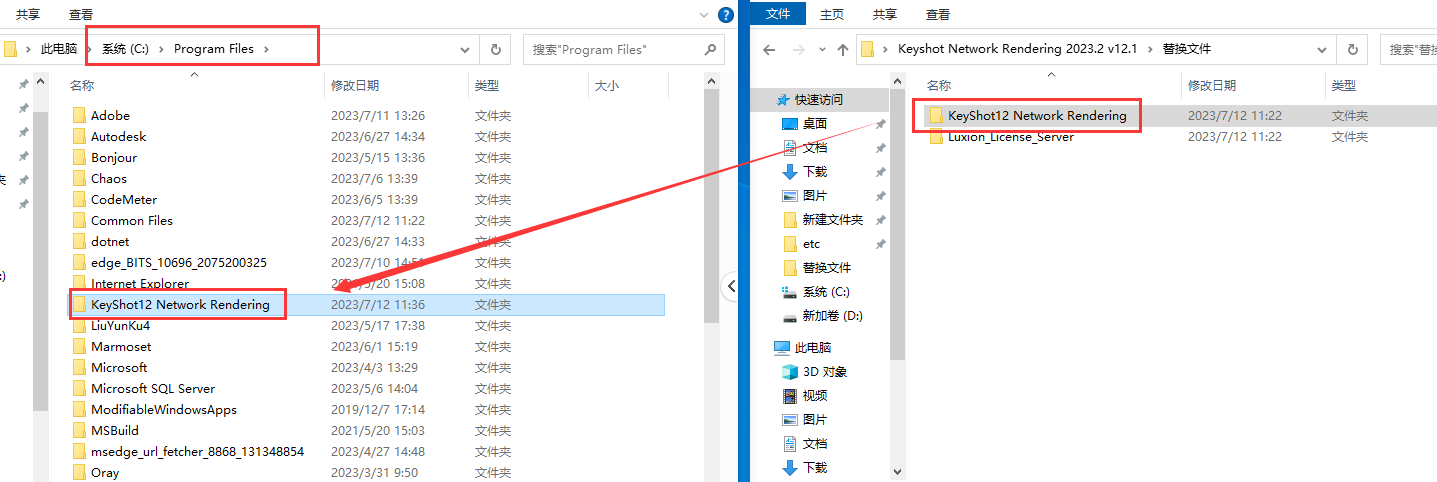Screen dimensions: 1437x482
Task: Go back in the right window
Action: 768,49
